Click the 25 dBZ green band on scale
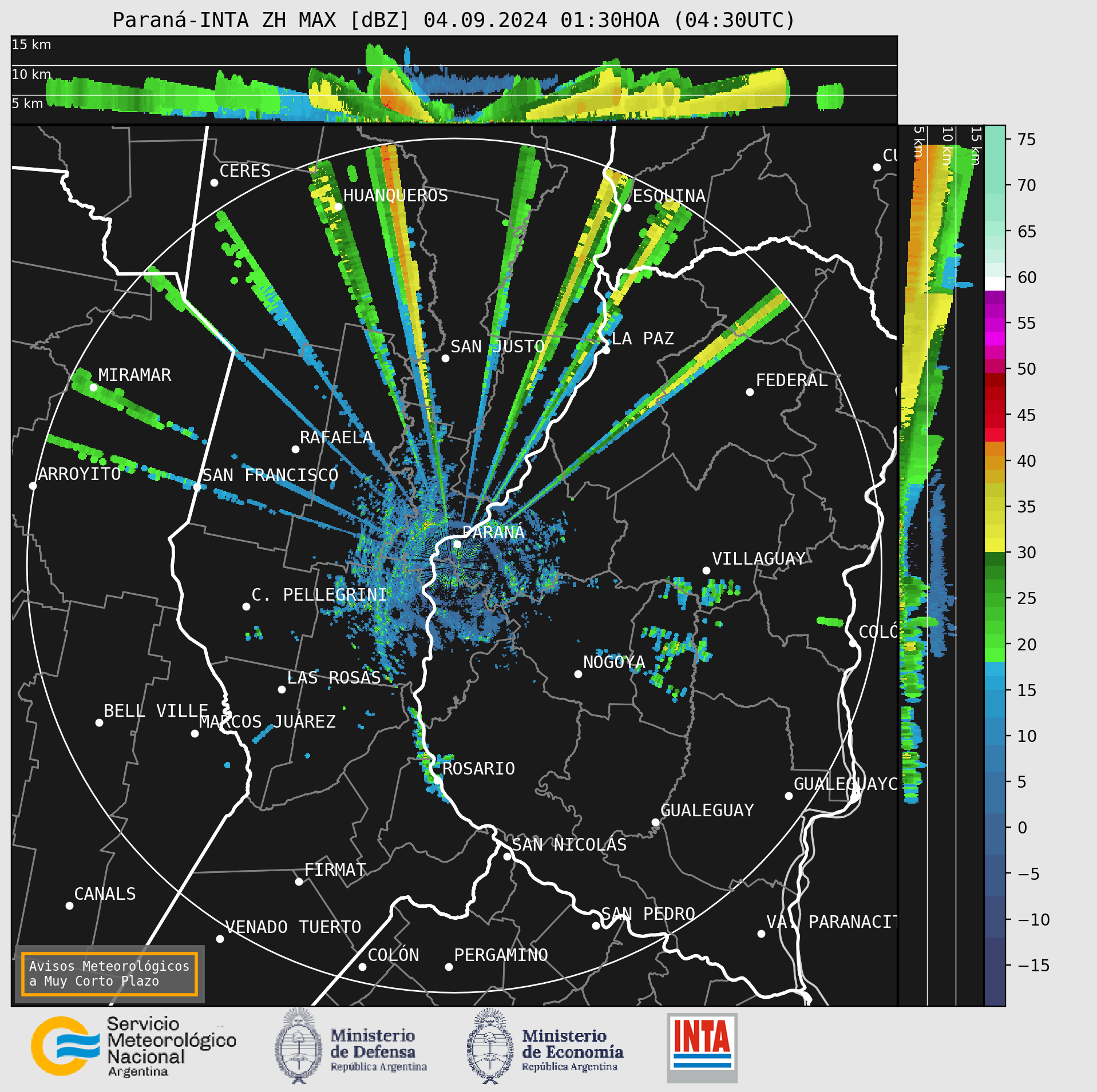Viewport: 1097px width, 1092px height. click(x=995, y=599)
